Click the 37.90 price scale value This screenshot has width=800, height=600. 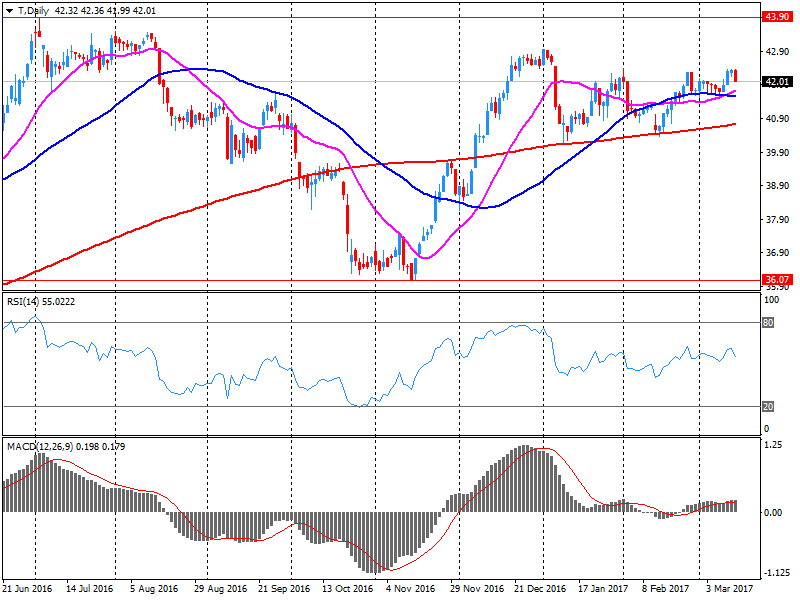pyautogui.click(x=775, y=219)
